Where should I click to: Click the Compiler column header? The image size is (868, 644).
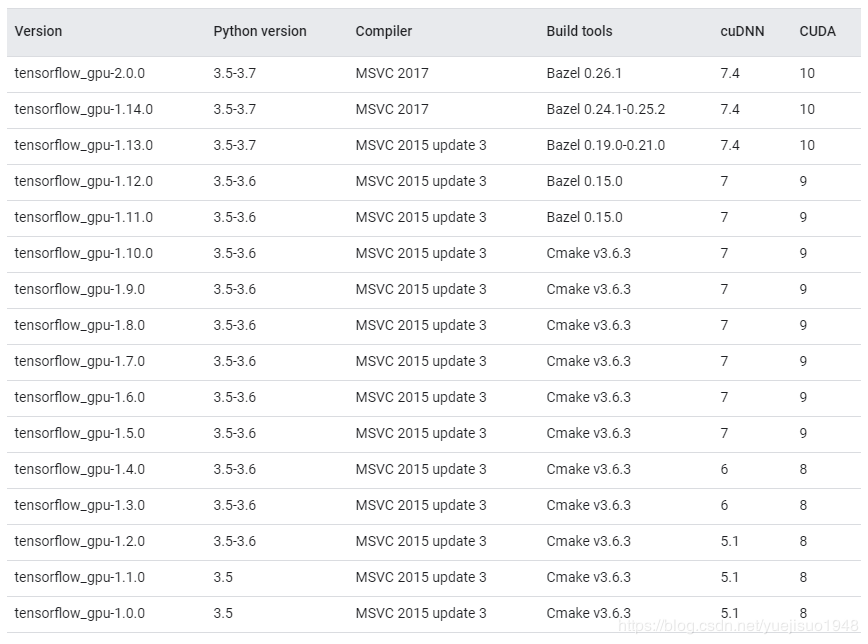pos(384,32)
